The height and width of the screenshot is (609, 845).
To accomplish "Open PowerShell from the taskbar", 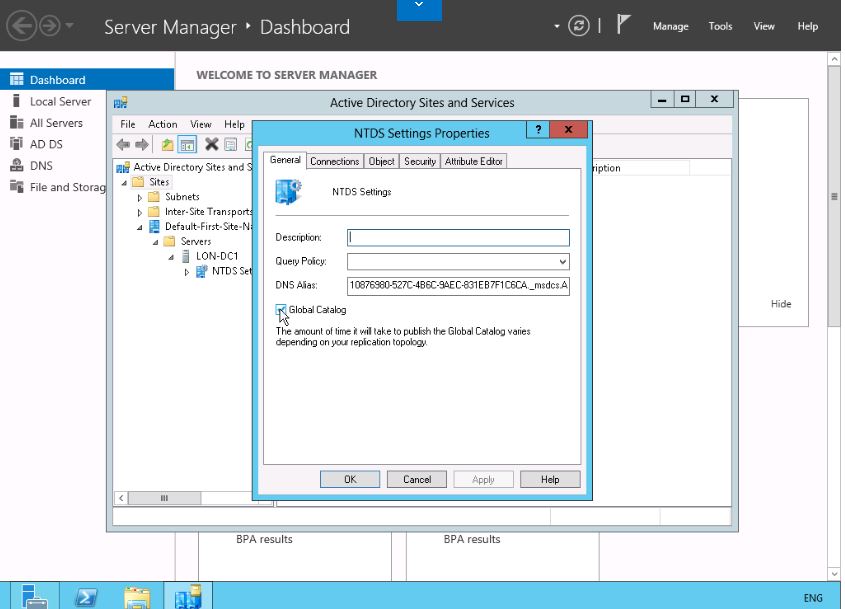I will (86, 596).
